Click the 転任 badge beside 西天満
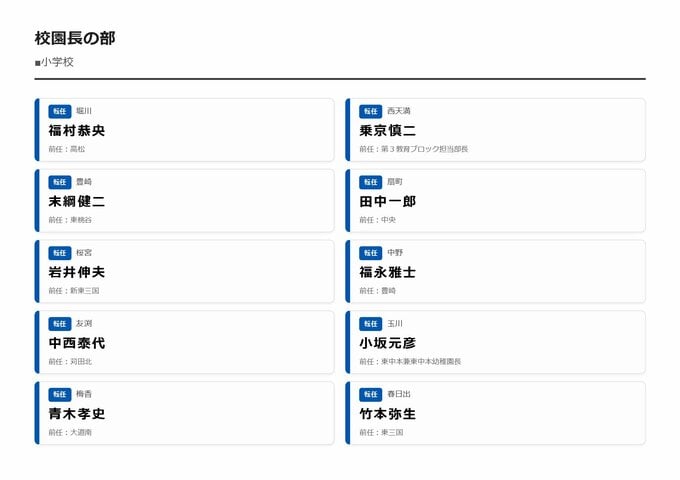 point(371,111)
